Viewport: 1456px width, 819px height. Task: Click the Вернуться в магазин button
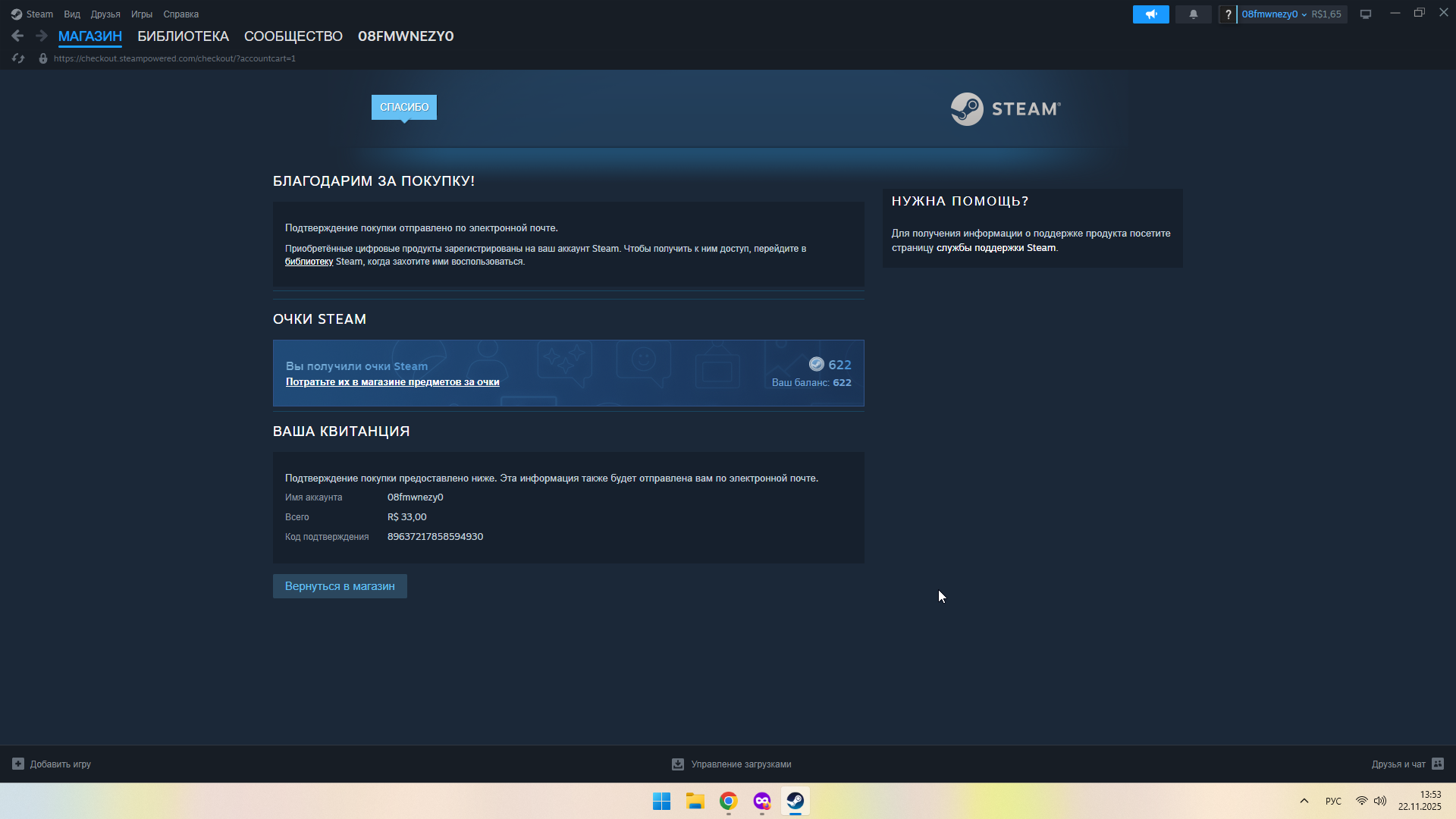(x=340, y=586)
